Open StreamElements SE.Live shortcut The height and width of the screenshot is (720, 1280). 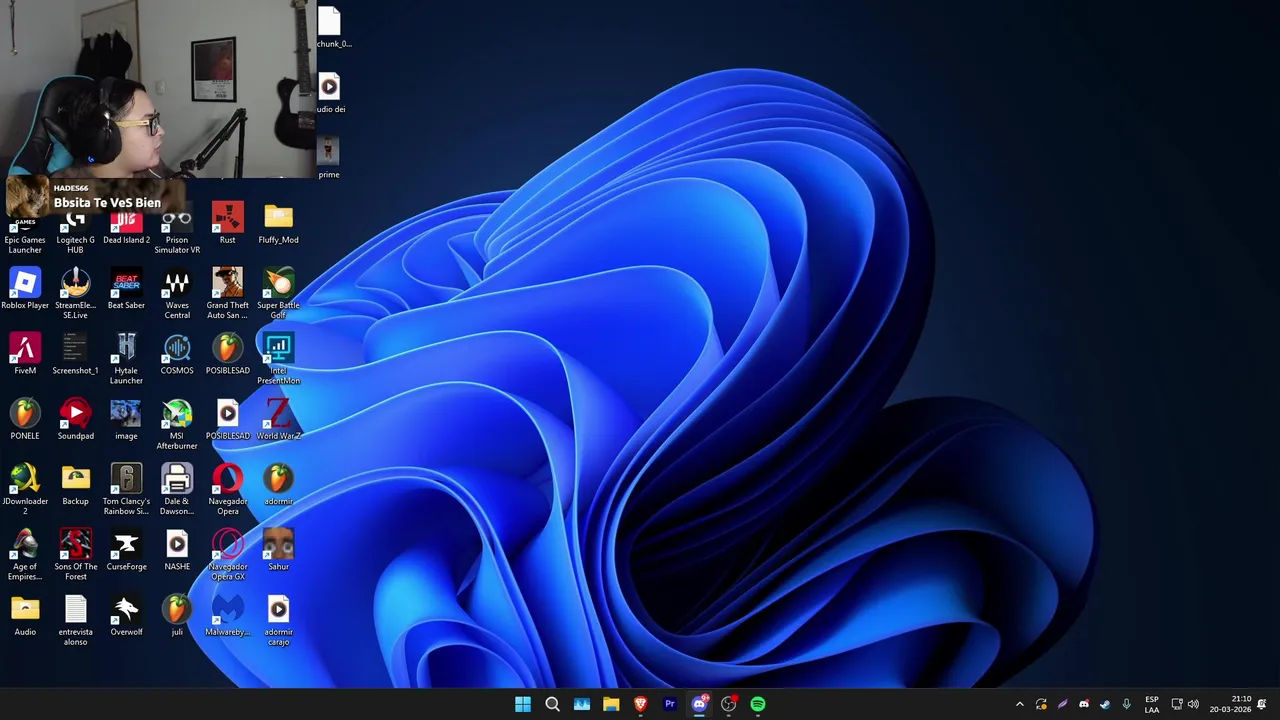[x=75, y=294]
